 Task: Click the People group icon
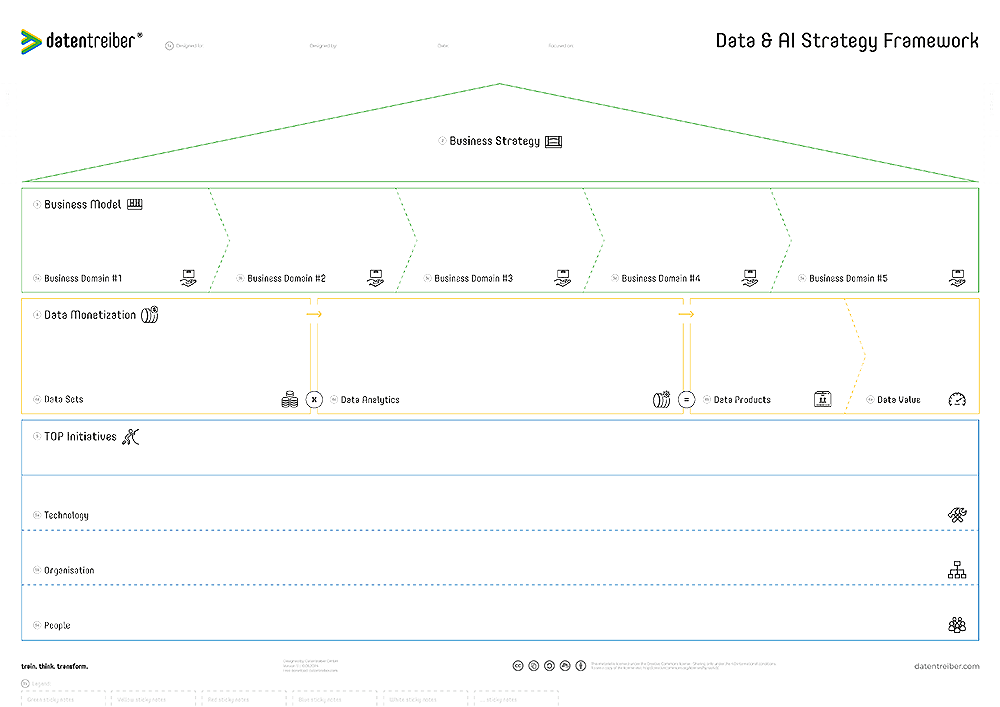(957, 625)
